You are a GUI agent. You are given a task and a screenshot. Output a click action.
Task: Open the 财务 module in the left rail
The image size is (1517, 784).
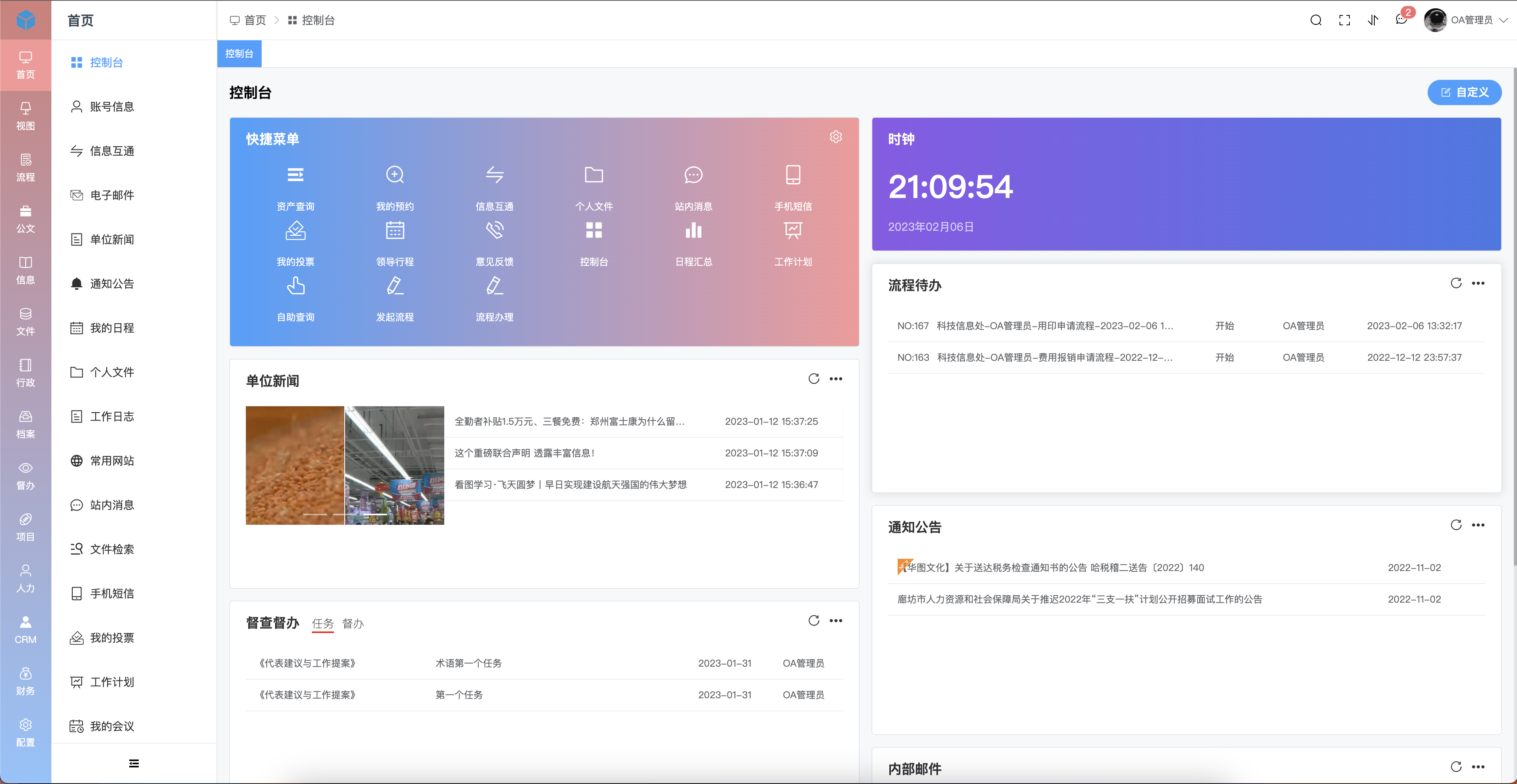25,681
